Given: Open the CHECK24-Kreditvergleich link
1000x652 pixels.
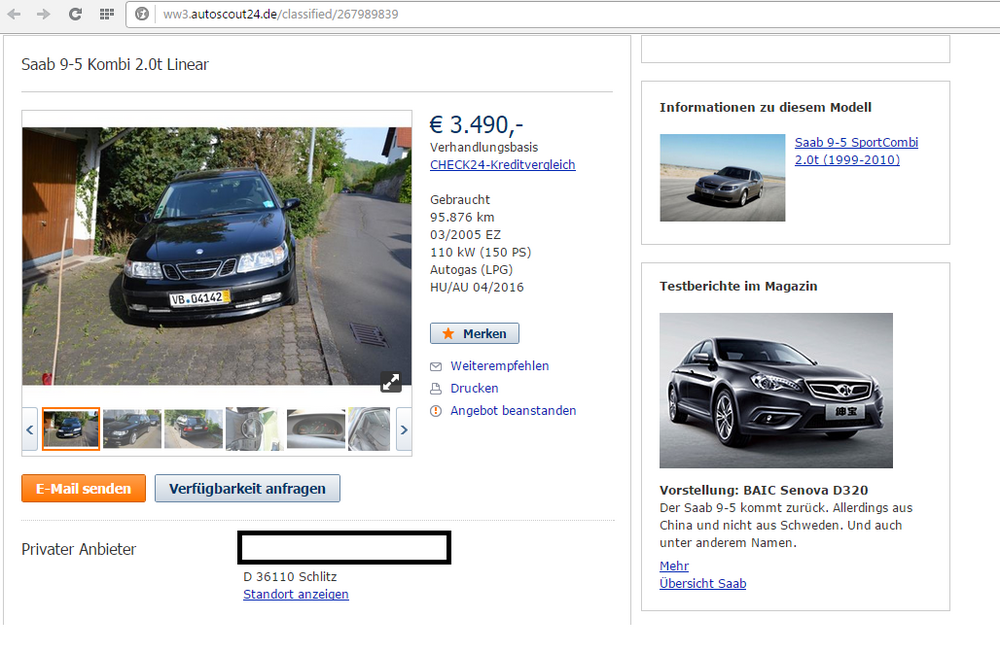Looking at the screenshot, I should 503,165.
